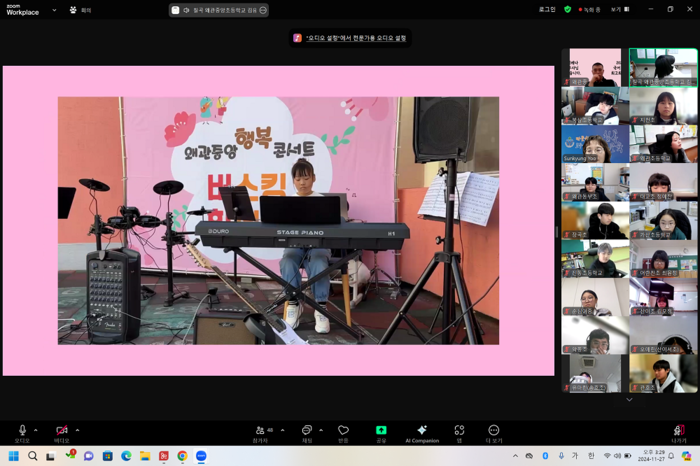Open the More options ellipsis menu
Viewport: 700px width, 466px height.
tap(494, 432)
